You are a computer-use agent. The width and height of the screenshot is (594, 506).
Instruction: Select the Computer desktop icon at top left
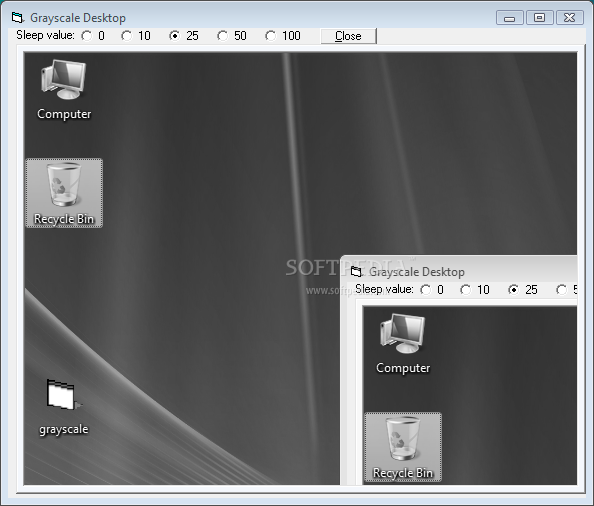tap(64, 90)
